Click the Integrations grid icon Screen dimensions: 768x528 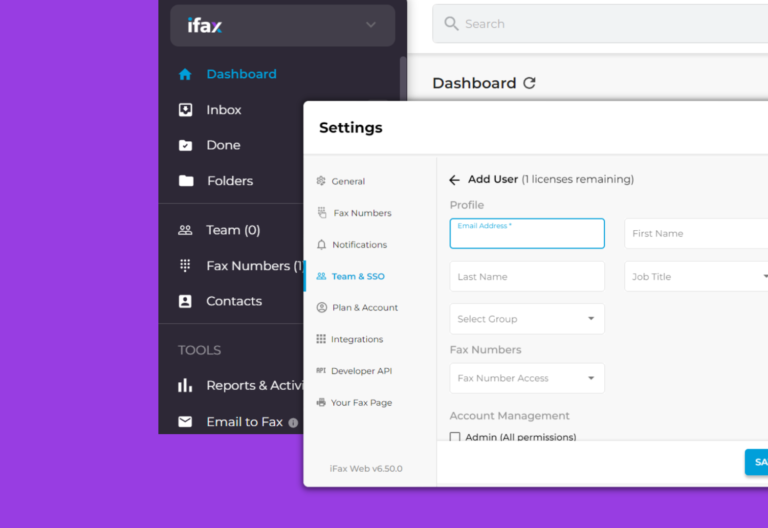tap(321, 339)
